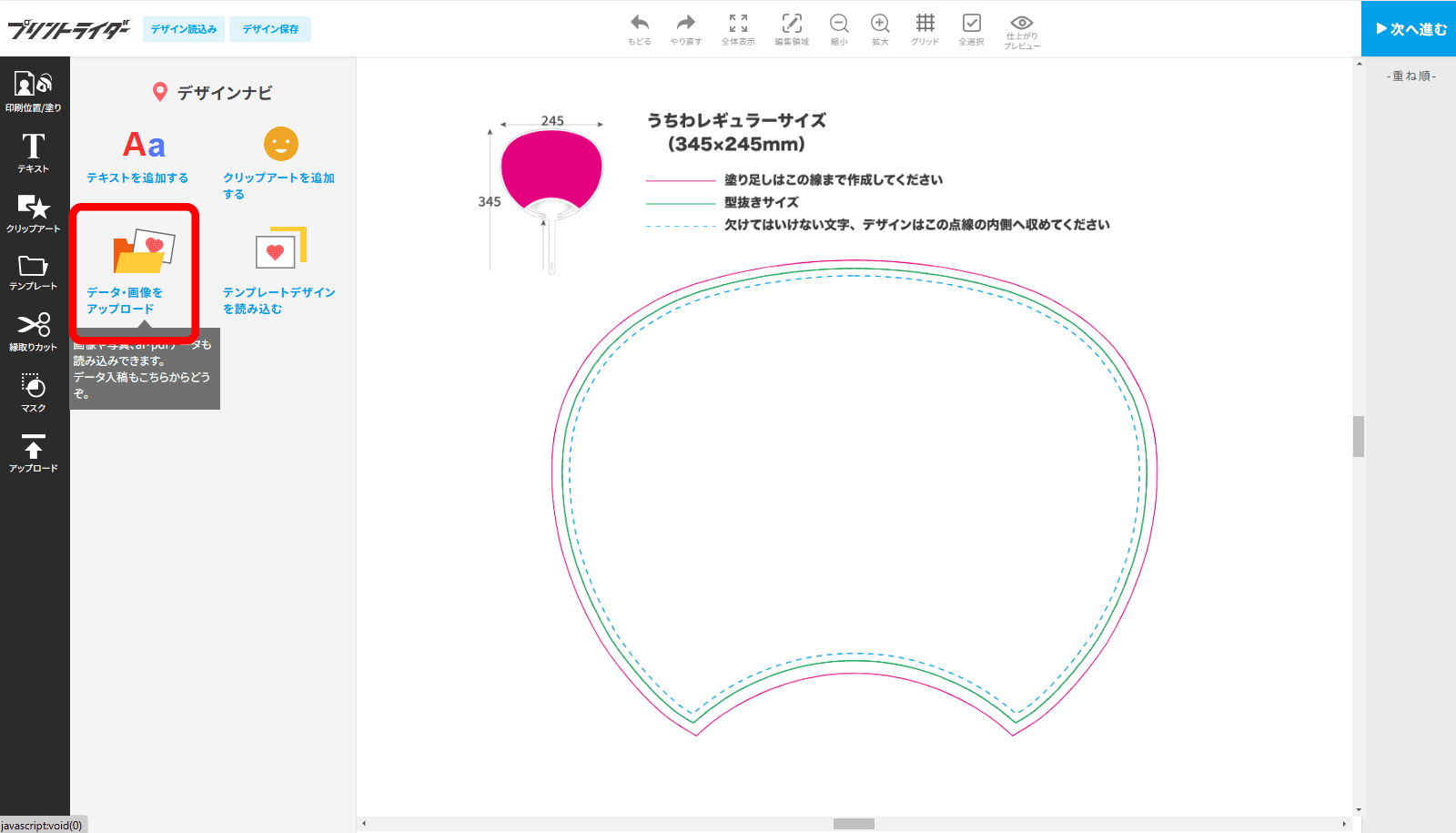Click the scroll-left arrow of canvas
Screen dimensions: 1456x833
tap(364, 824)
